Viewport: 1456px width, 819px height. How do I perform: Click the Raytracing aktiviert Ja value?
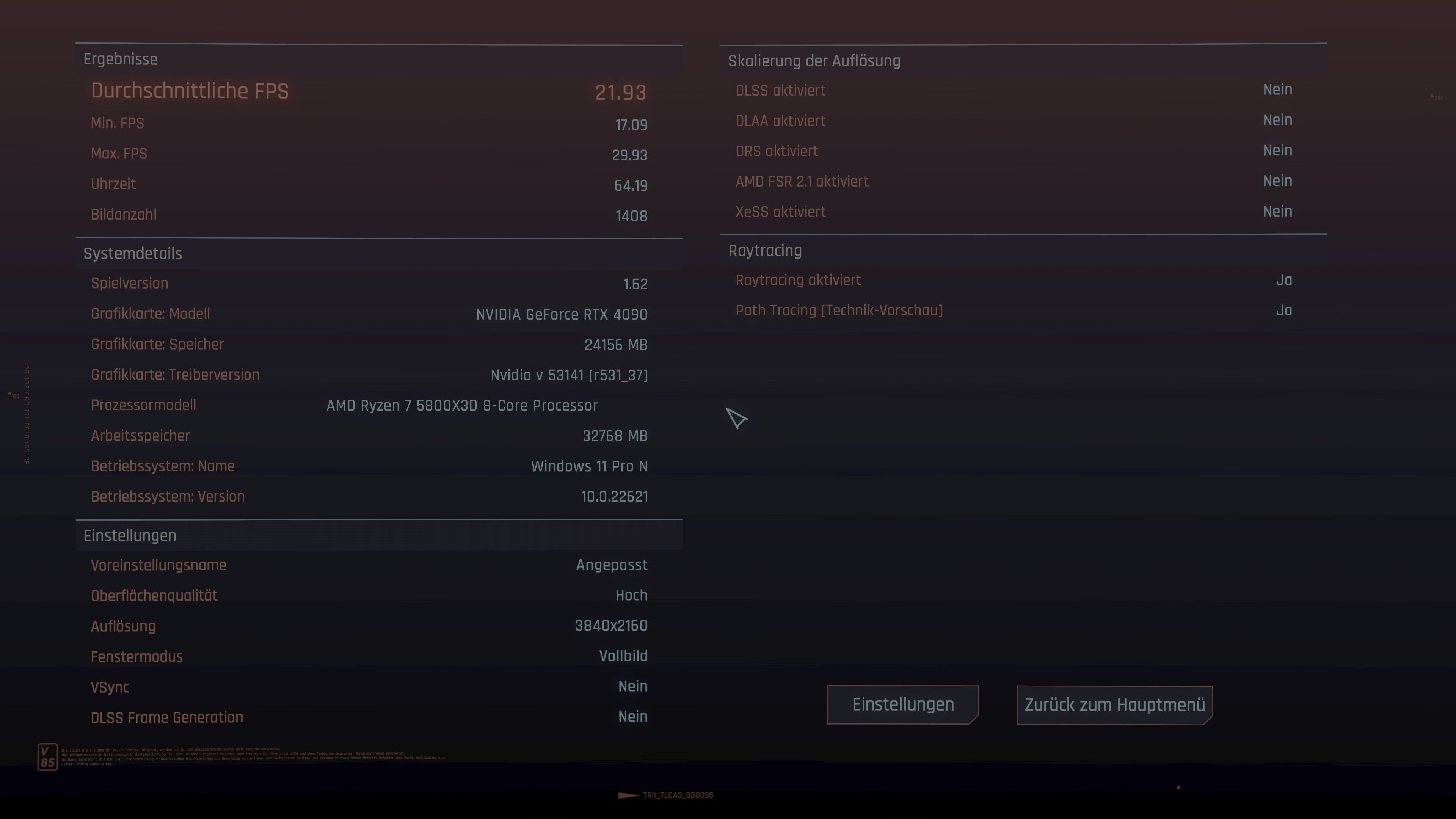coord(1283,280)
